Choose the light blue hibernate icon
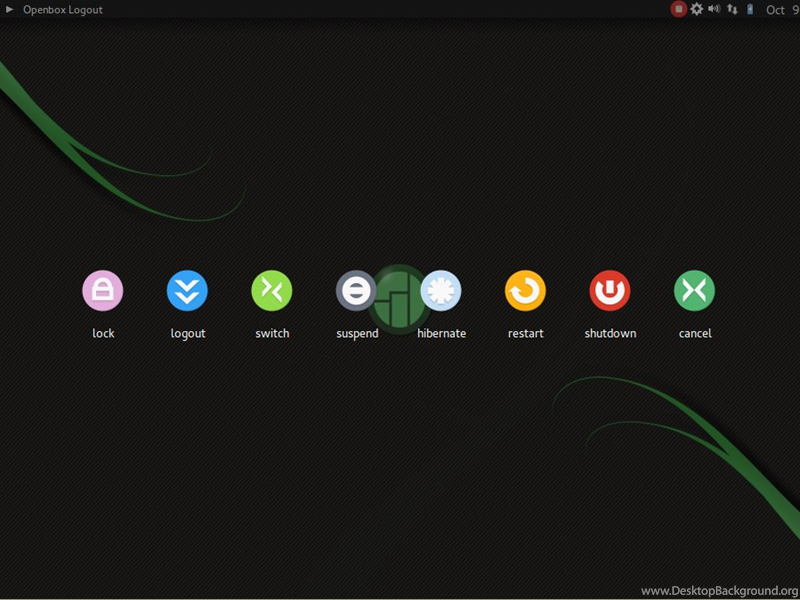This screenshot has height=600, width=800. pos(441,290)
